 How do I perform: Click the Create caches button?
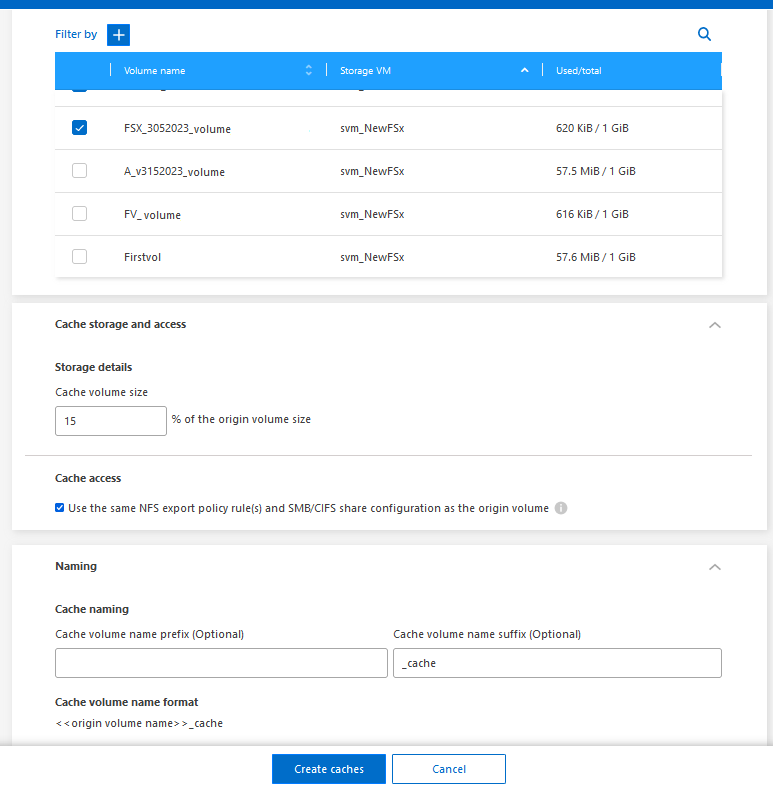click(329, 769)
